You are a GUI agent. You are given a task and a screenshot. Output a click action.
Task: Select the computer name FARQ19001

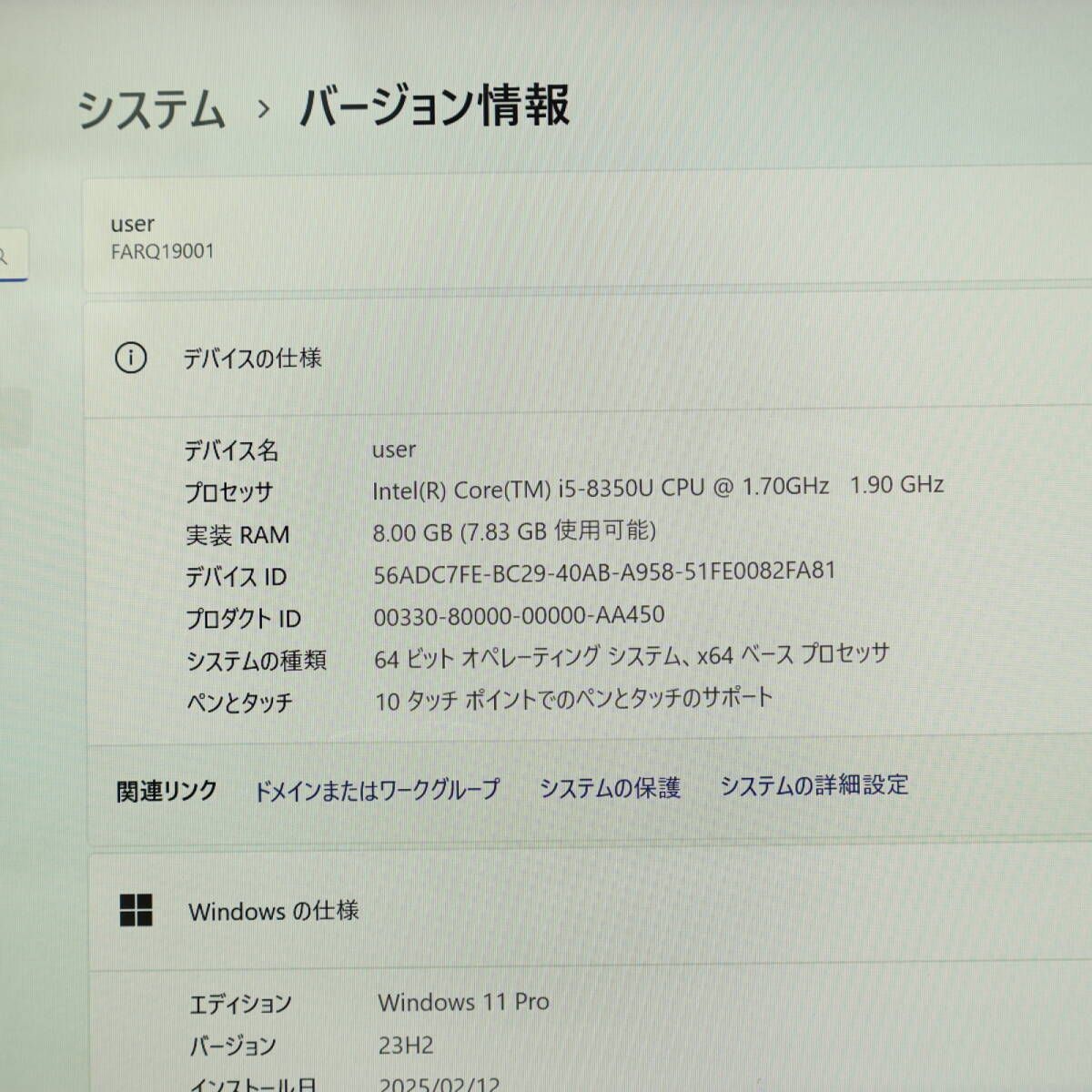(163, 251)
